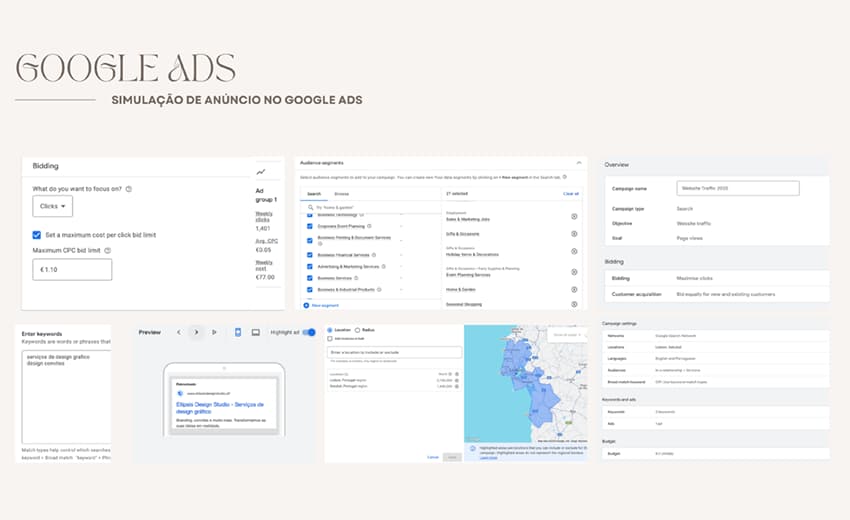This screenshot has width=850, height=520.
Task: Click the magnifier icon in segment search
Action: pos(311,207)
